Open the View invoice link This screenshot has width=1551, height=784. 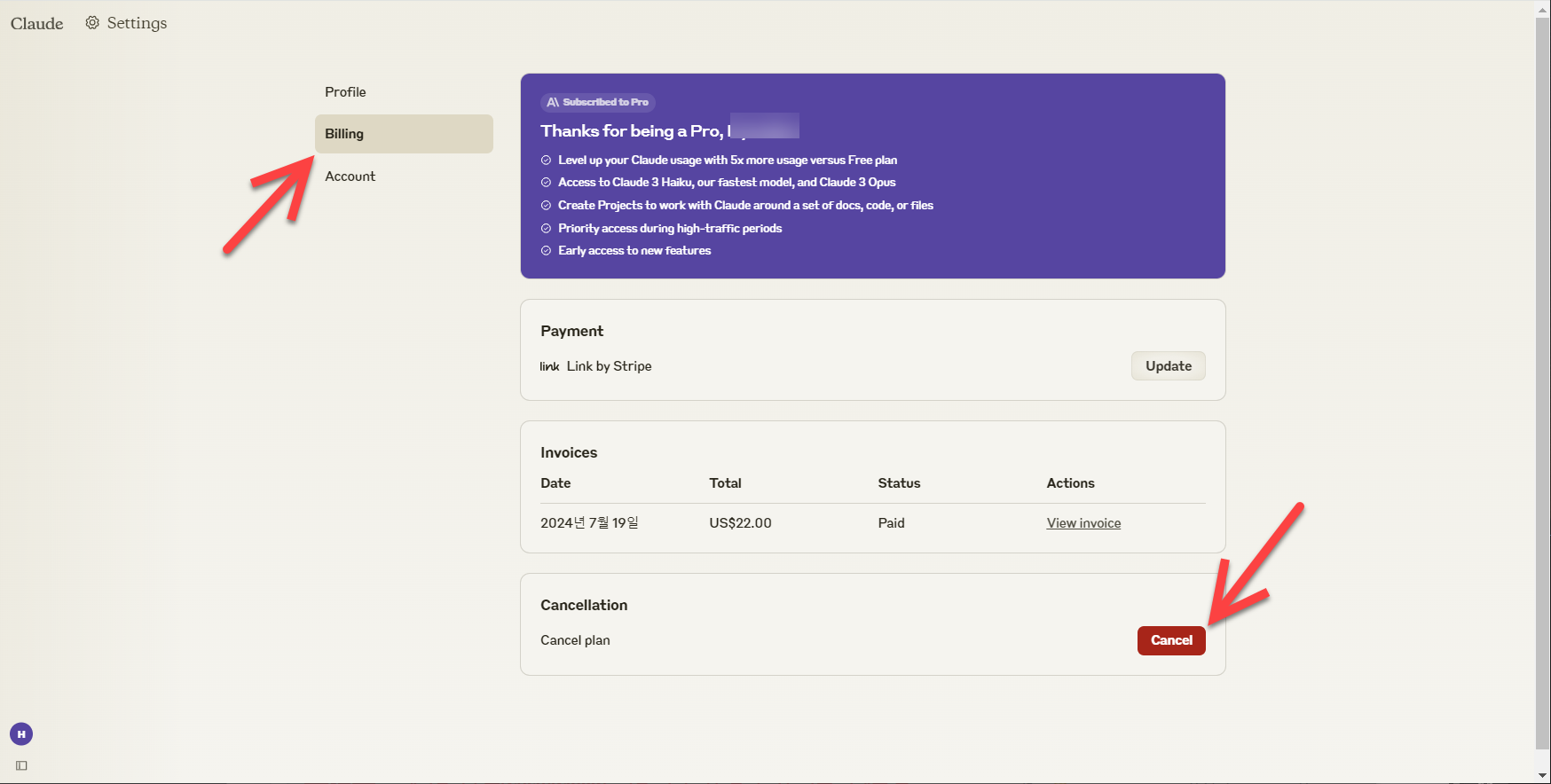1083,523
